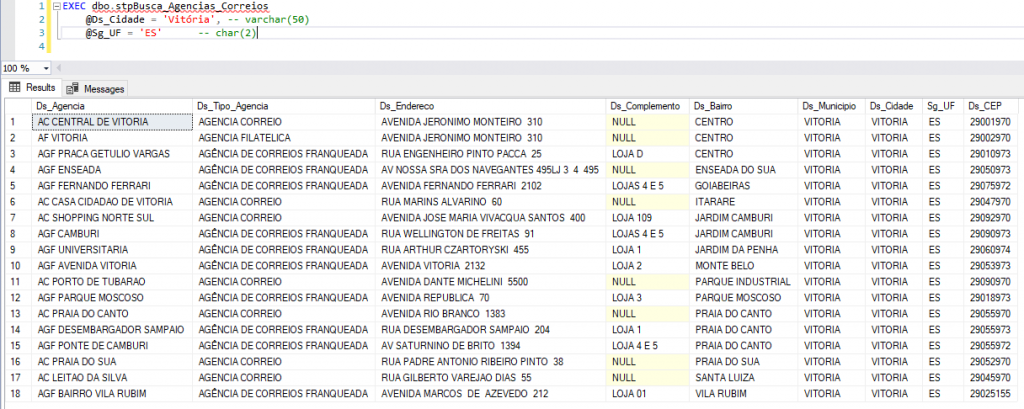Click the Results grid icon
The image size is (1024, 409).
[x=14, y=88]
